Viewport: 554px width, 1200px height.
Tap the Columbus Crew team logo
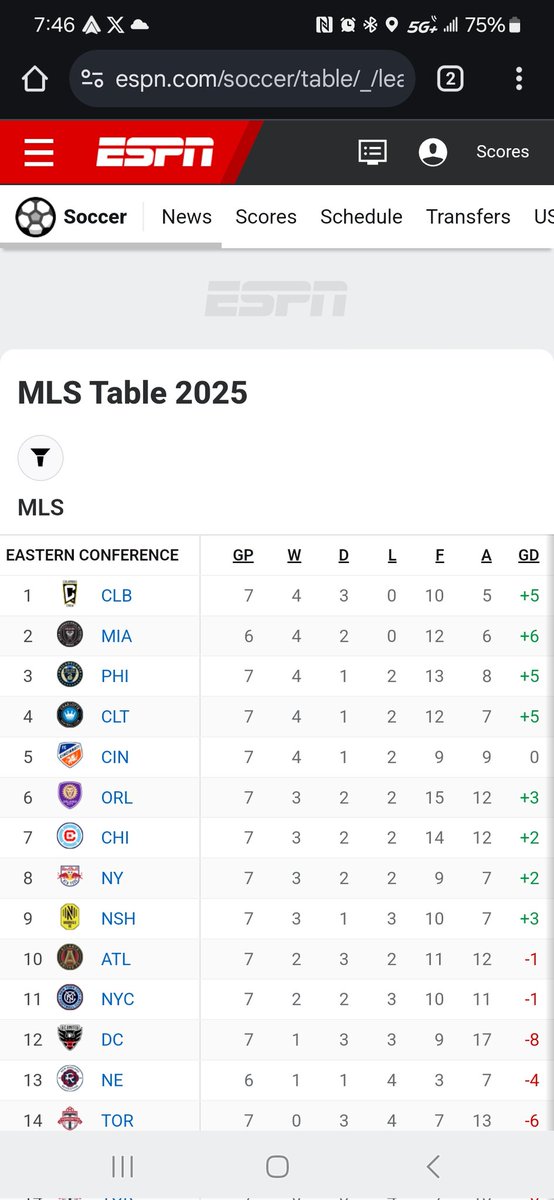[x=70, y=595]
